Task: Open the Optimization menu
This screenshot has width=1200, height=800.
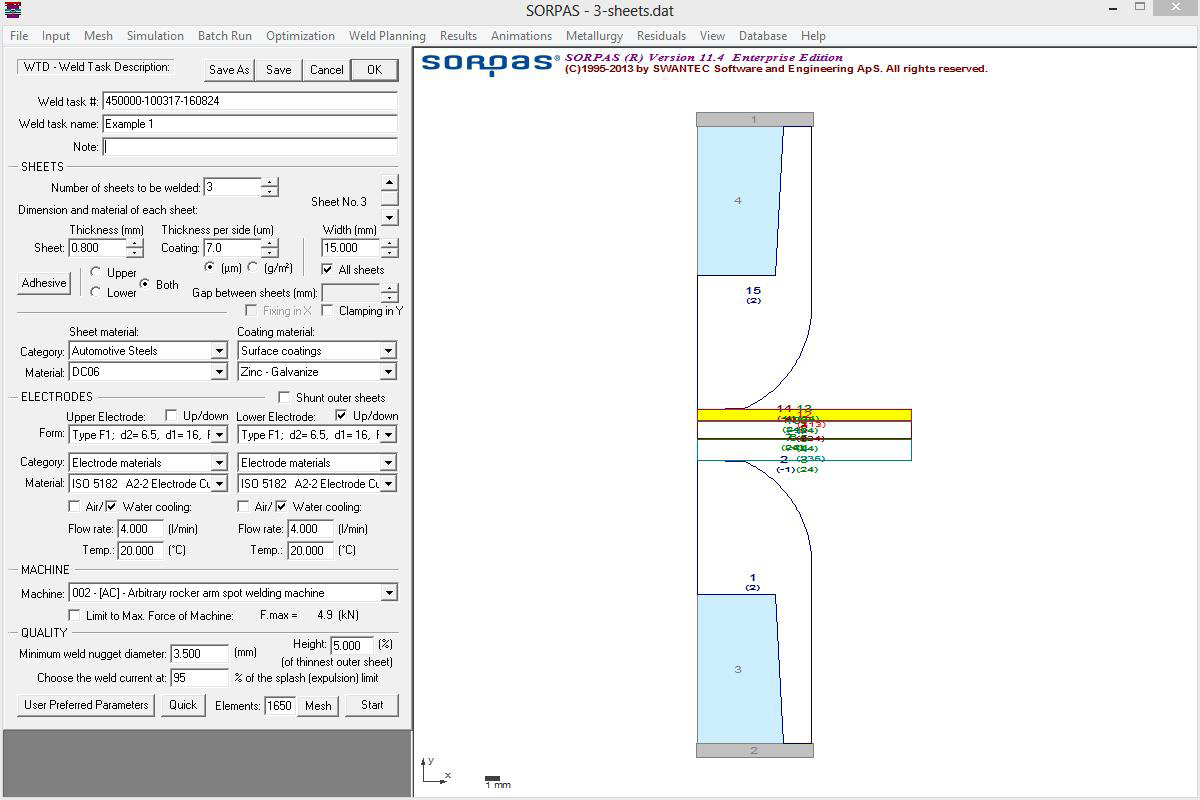Action: click(300, 36)
